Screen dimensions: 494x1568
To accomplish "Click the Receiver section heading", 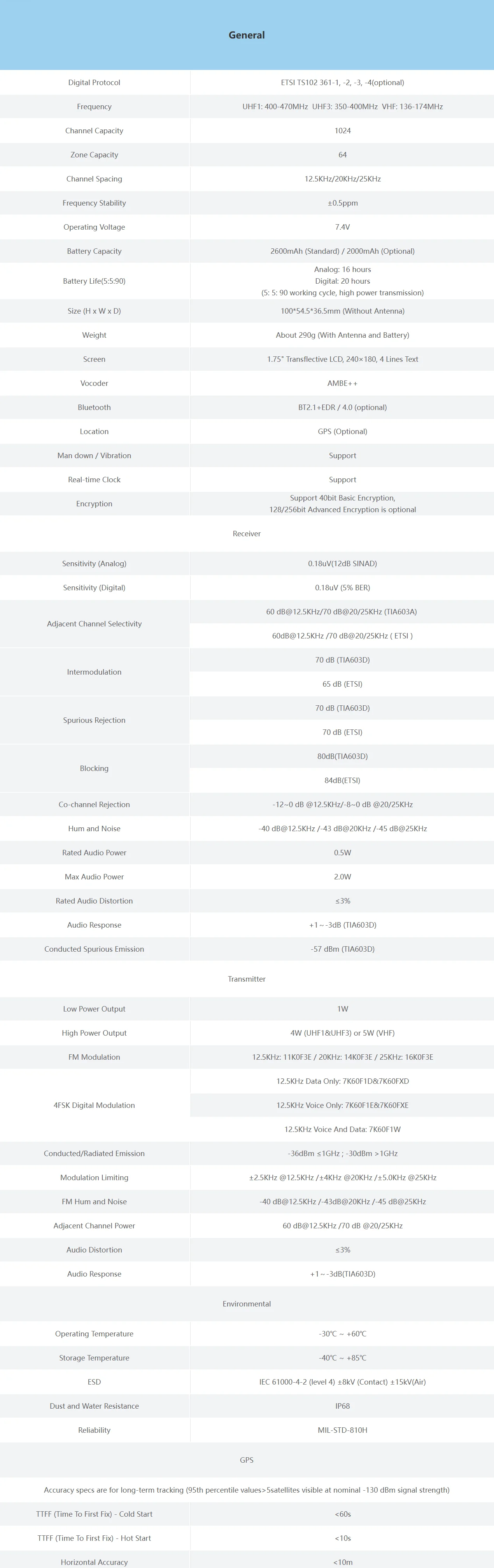I will [x=247, y=533].
